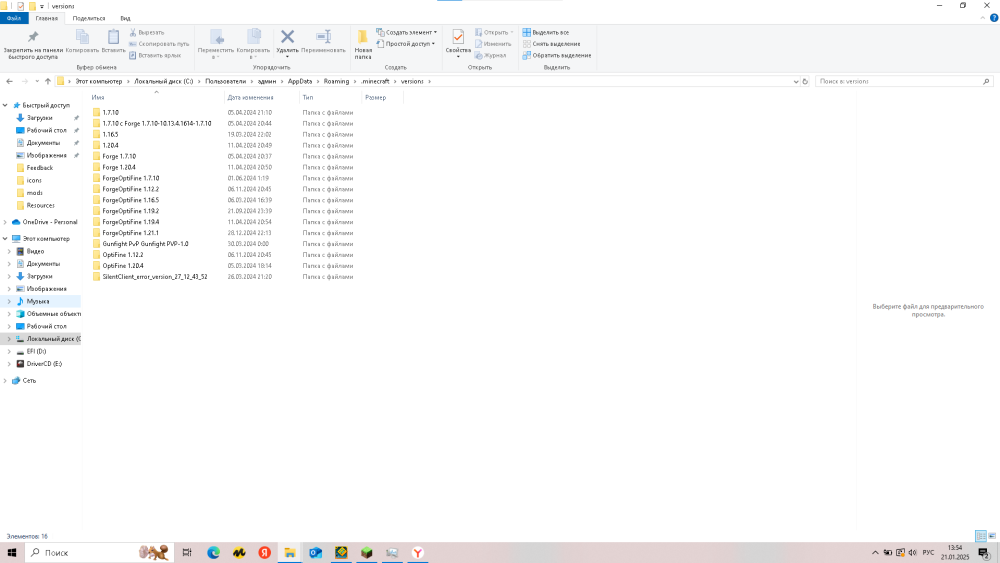Switch to the Home (Главная) ribbon tab
The width and height of the screenshot is (1000, 563).
pos(47,18)
